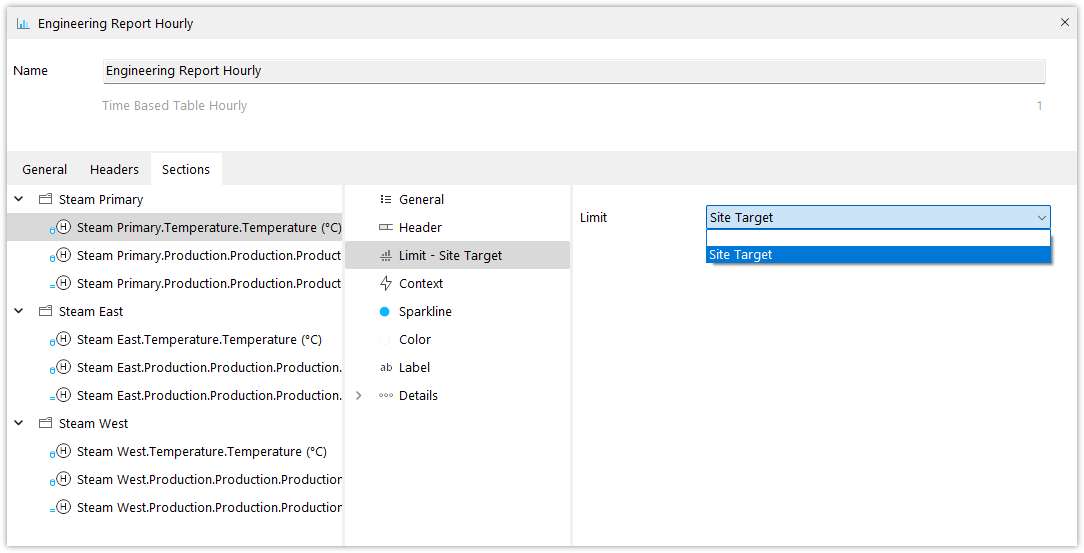
Task: Select Steam East.Temperature.Temperature (°C) row
Action: click(x=175, y=339)
